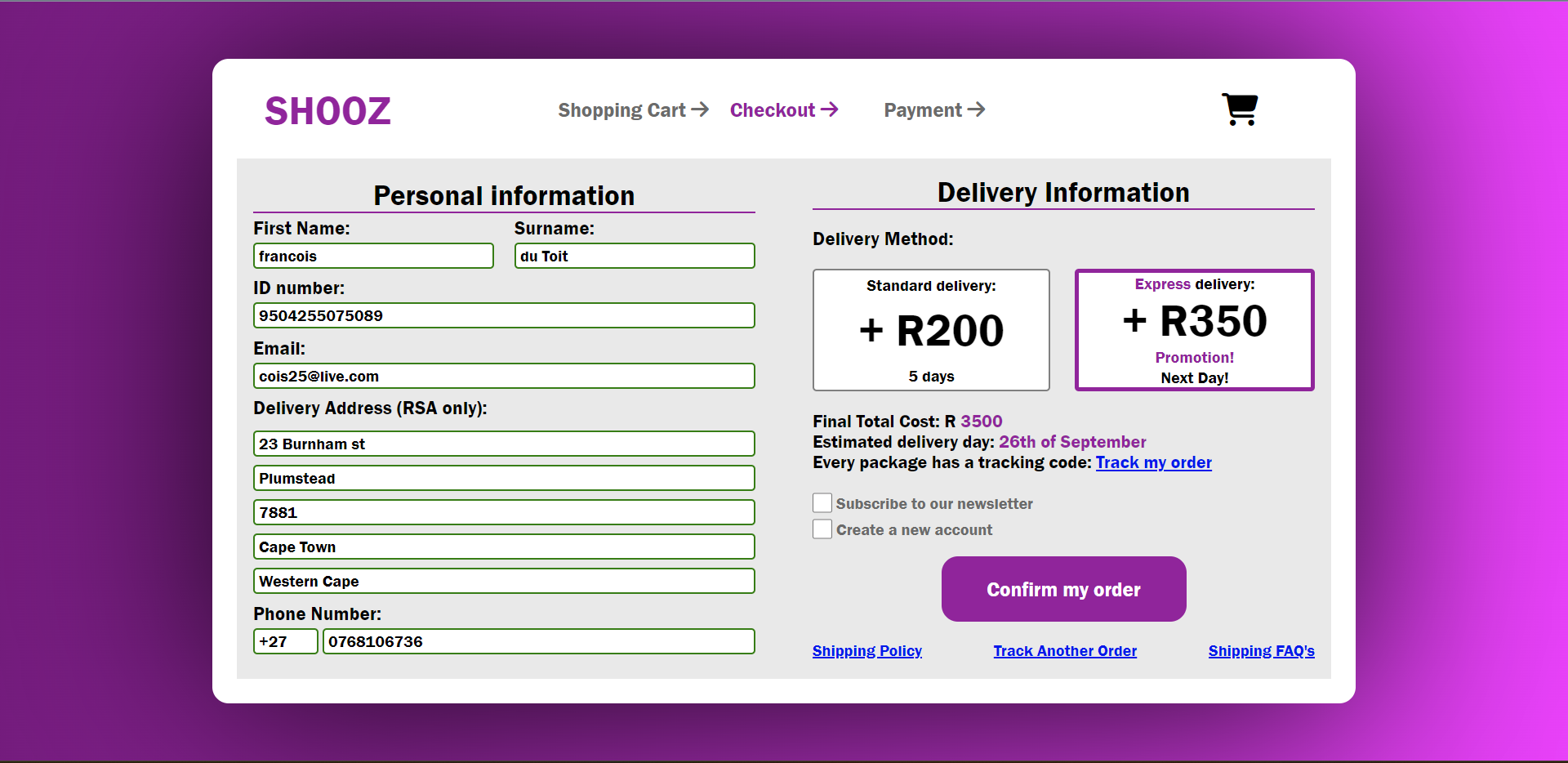The image size is (1568, 763).
Task: Select the Checkout step
Action: coord(783,110)
